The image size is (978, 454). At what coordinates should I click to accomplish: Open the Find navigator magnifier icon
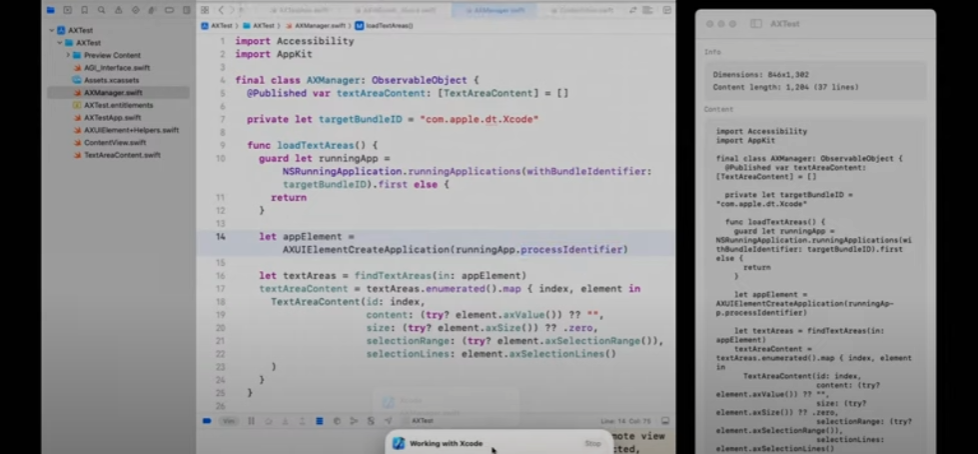(100, 10)
